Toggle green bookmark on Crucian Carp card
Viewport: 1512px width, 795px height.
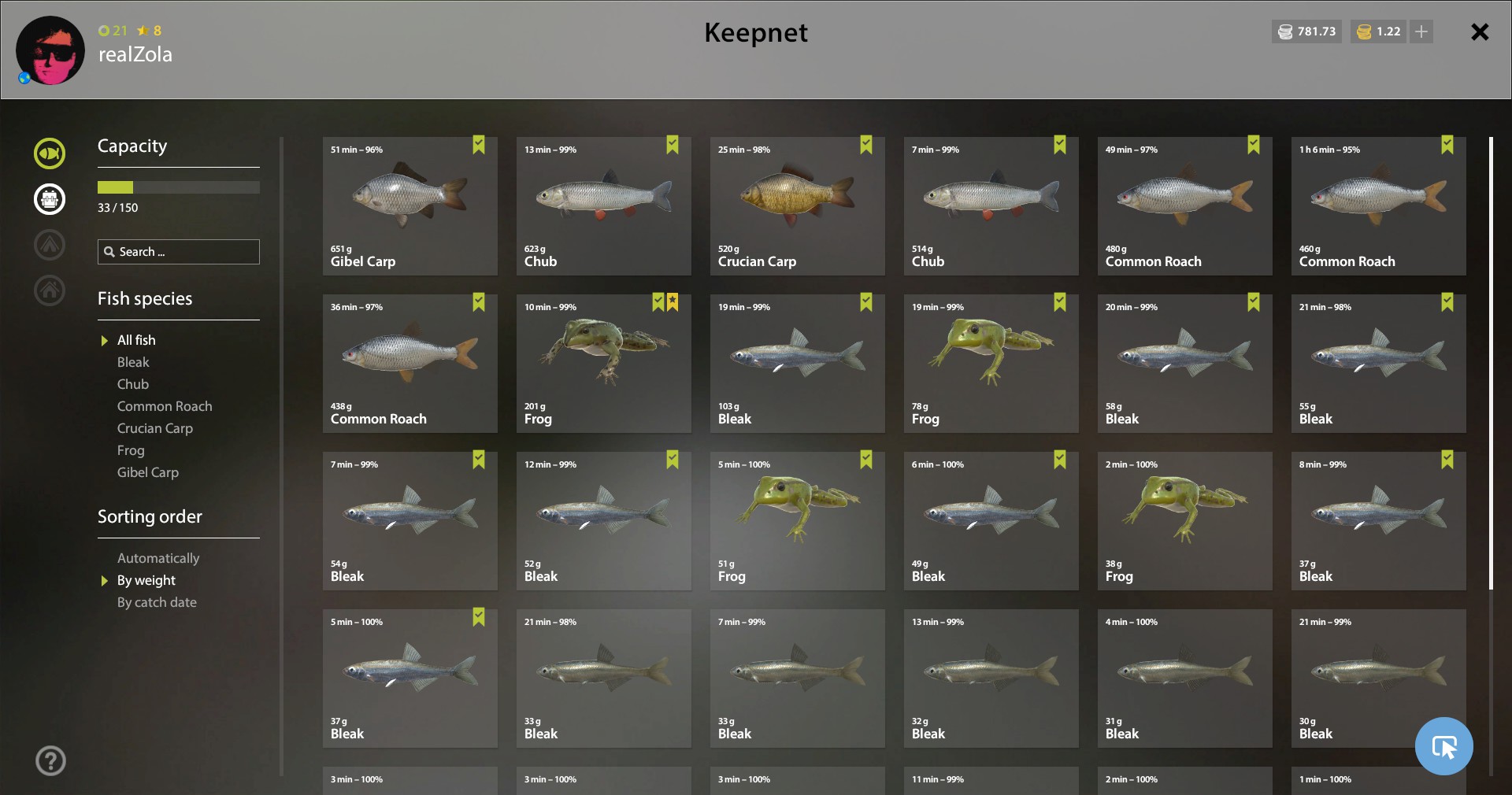pos(866,145)
